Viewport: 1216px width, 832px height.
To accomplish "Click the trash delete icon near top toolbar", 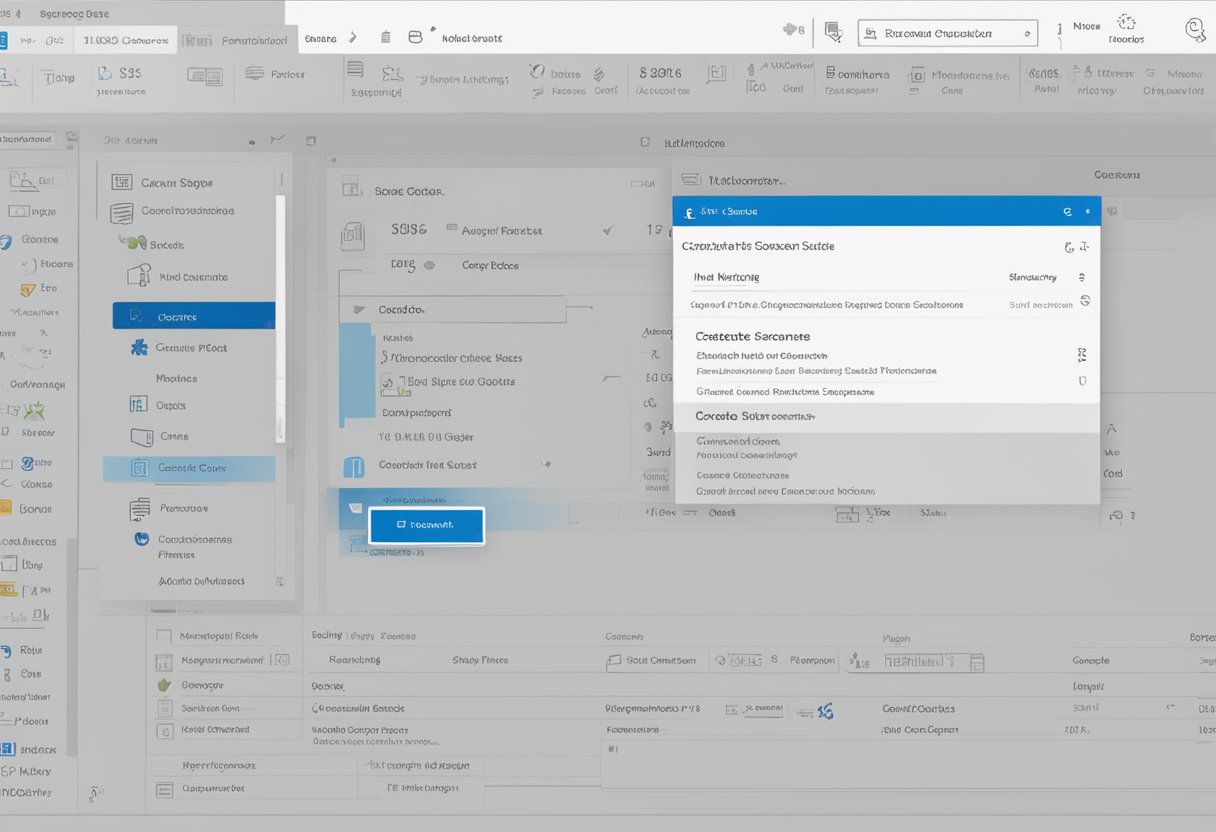I will pyautogui.click(x=385, y=35).
